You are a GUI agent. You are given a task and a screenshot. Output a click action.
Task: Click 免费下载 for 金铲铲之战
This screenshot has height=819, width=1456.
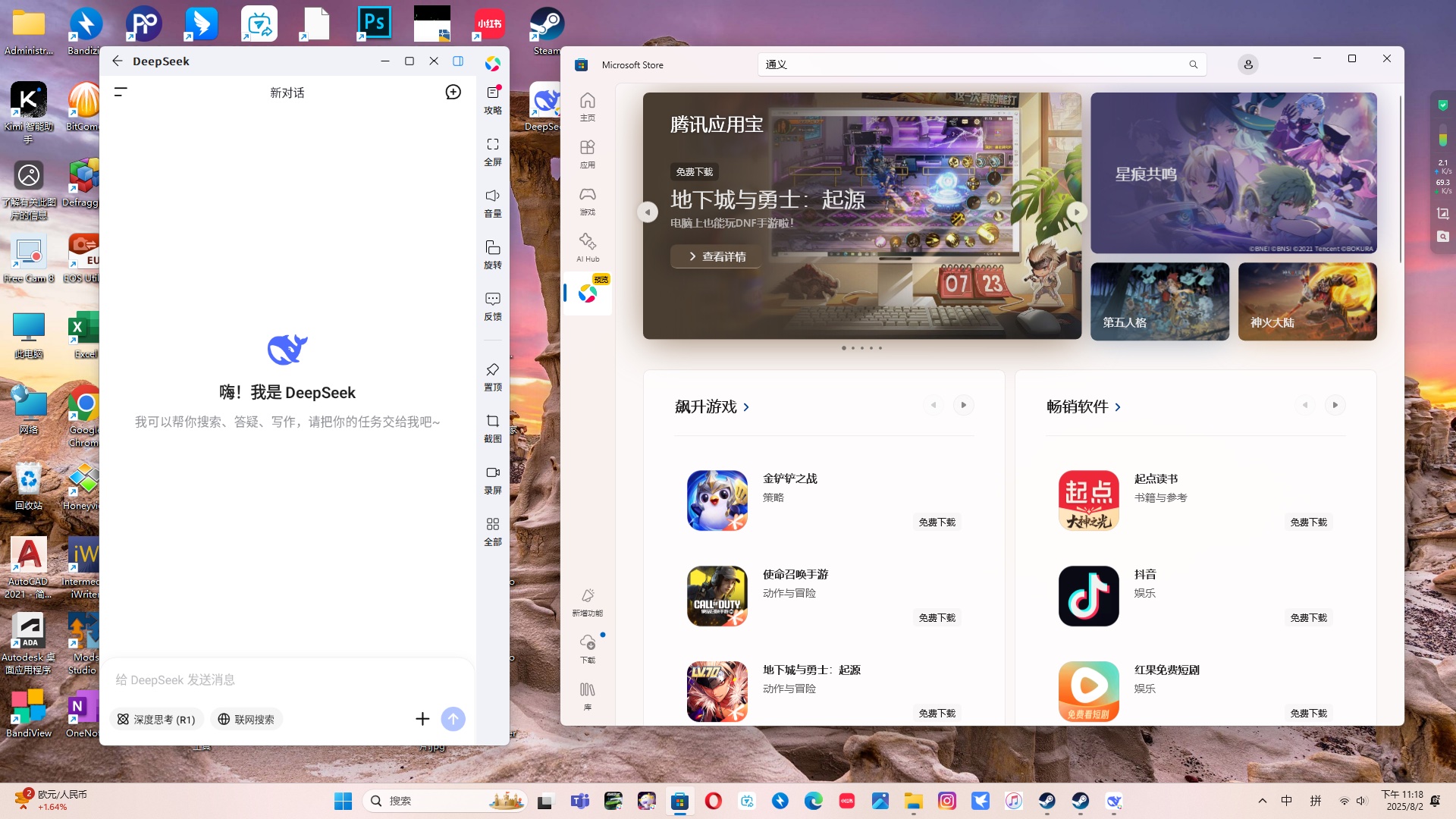[x=937, y=522]
